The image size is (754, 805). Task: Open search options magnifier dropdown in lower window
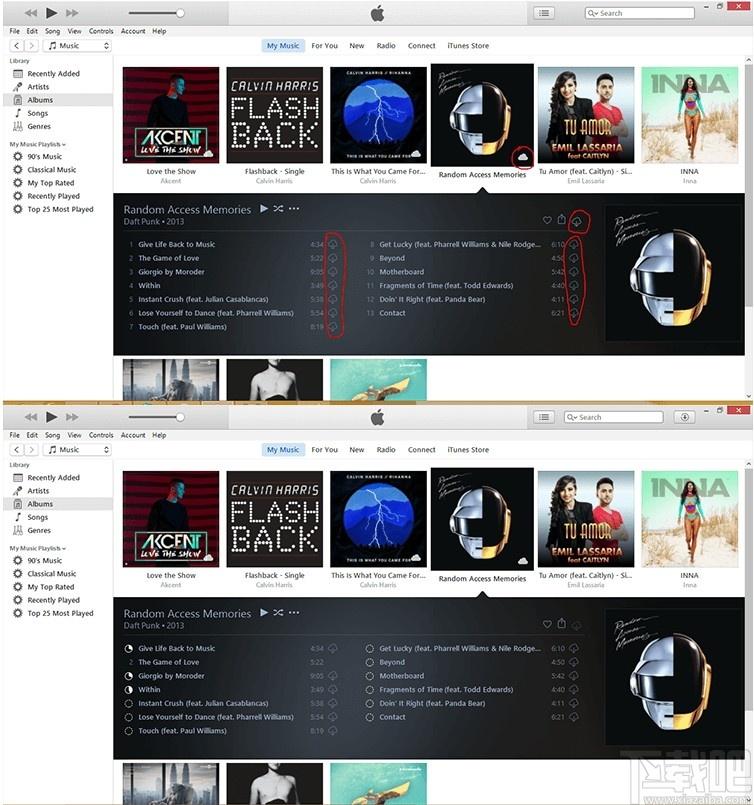tap(572, 417)
